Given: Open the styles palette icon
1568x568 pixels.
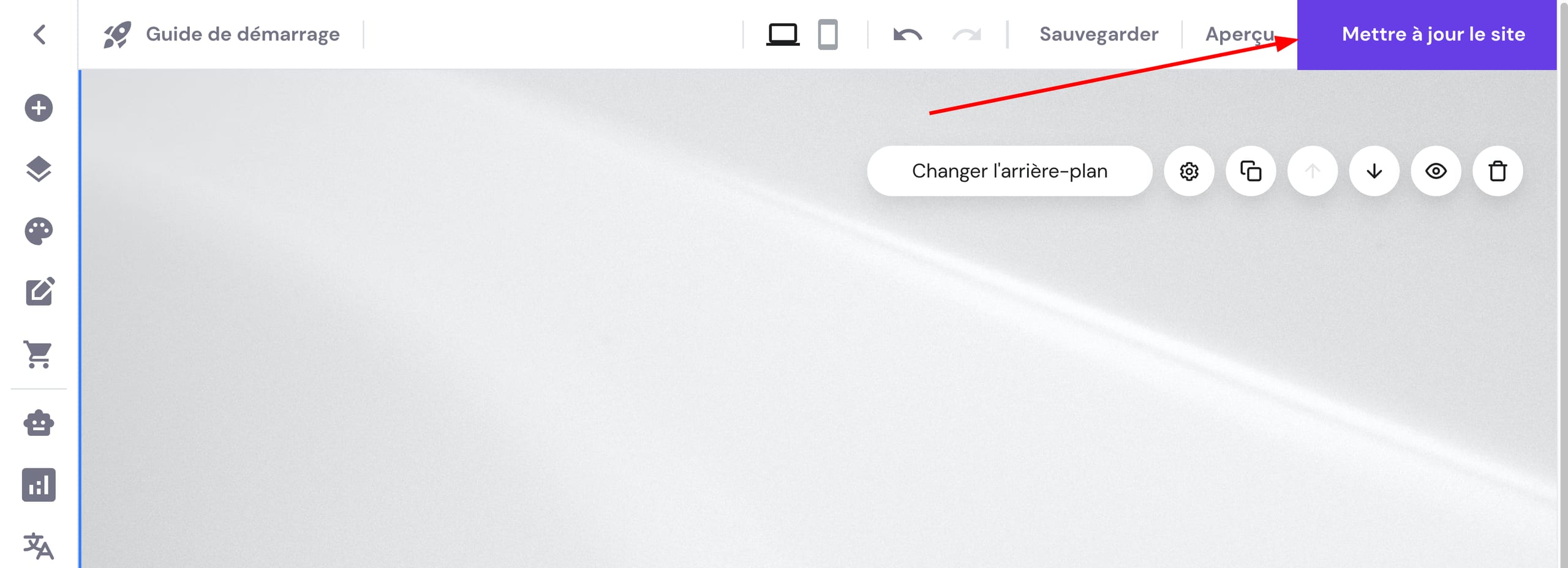Looking at the screenshot, I should click(39, 231).
